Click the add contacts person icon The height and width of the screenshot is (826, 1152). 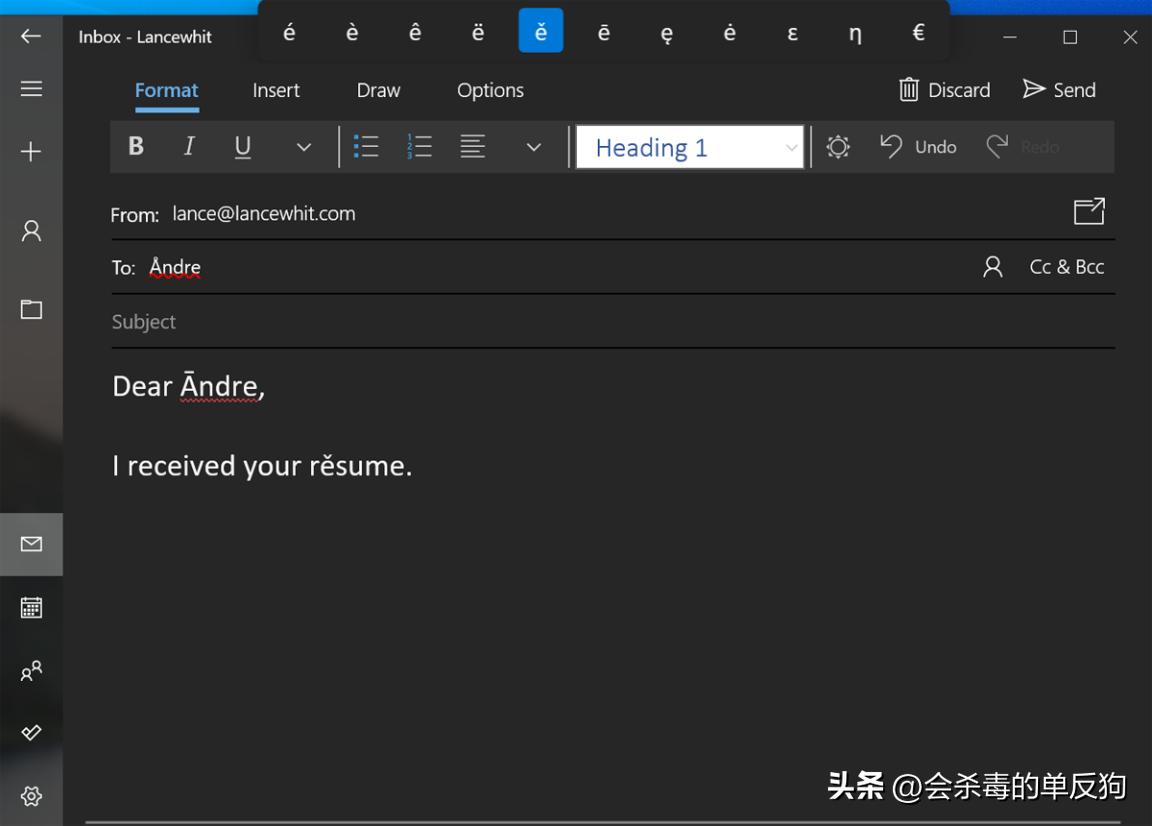pos(992,267)
